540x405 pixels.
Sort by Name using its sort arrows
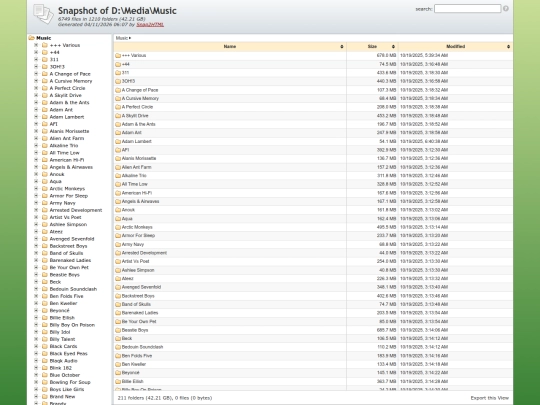(342, 46)
